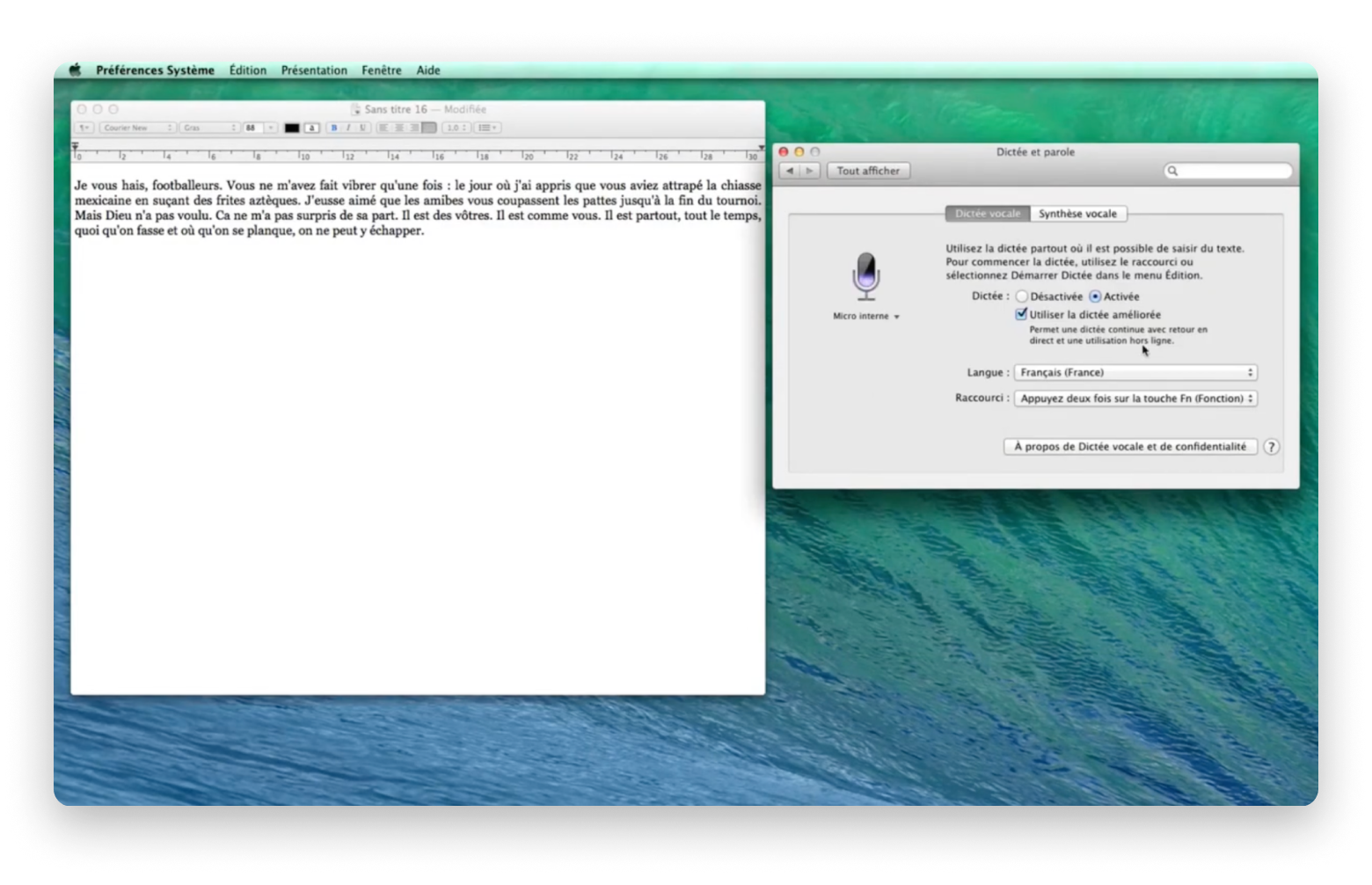Open the Micro interne microphone dropdown

(x=866, y=316)
